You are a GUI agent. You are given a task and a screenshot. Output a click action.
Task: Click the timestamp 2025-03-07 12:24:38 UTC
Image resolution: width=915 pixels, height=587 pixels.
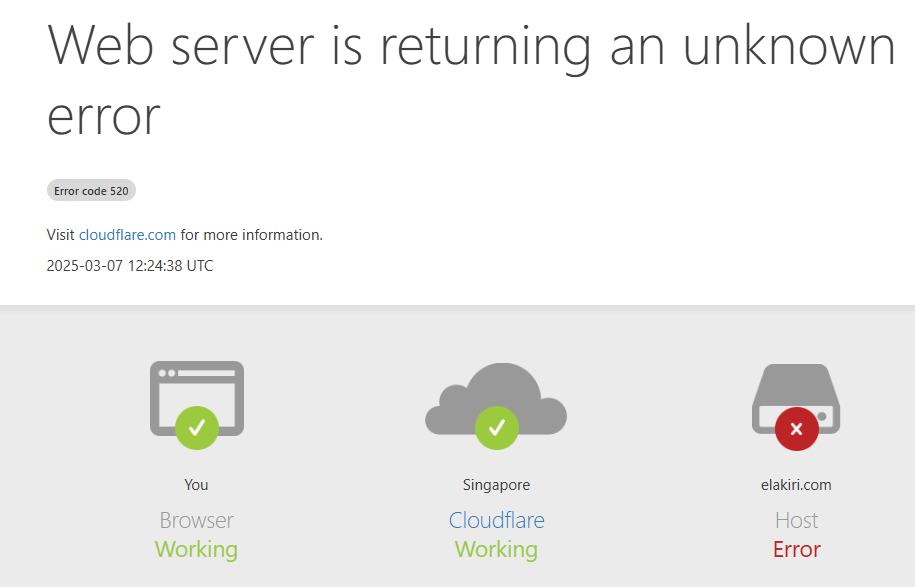point(130,265)
